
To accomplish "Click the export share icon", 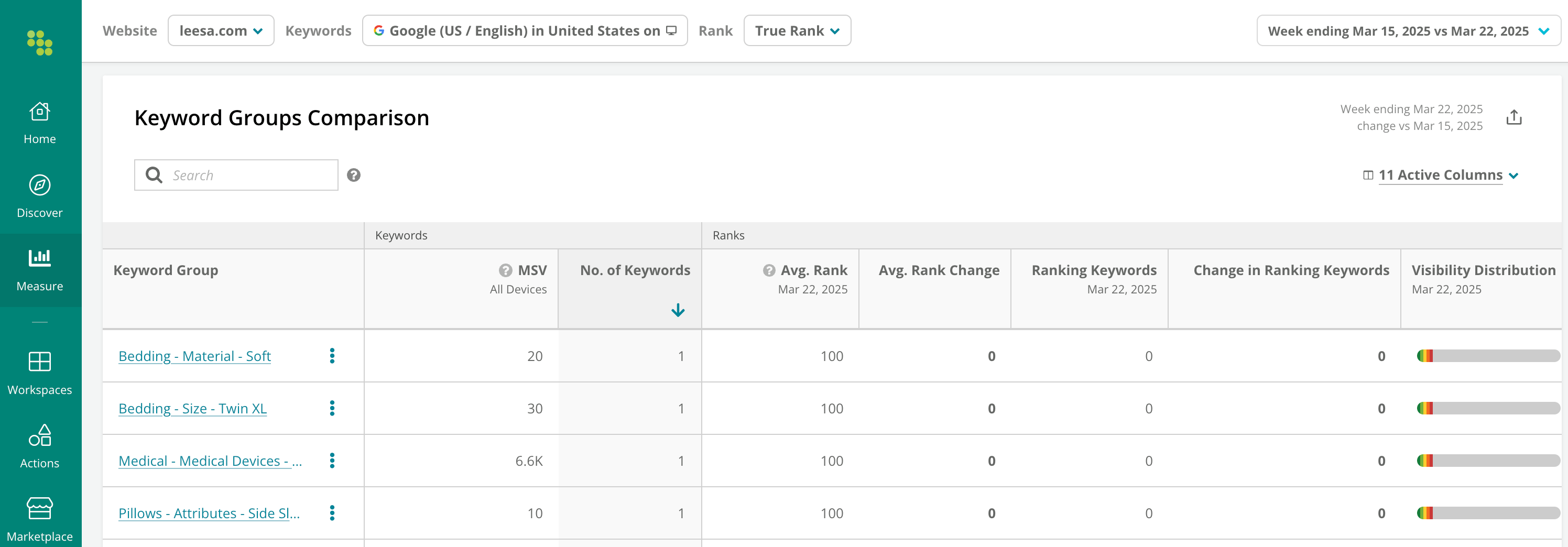I will 1514,117.
